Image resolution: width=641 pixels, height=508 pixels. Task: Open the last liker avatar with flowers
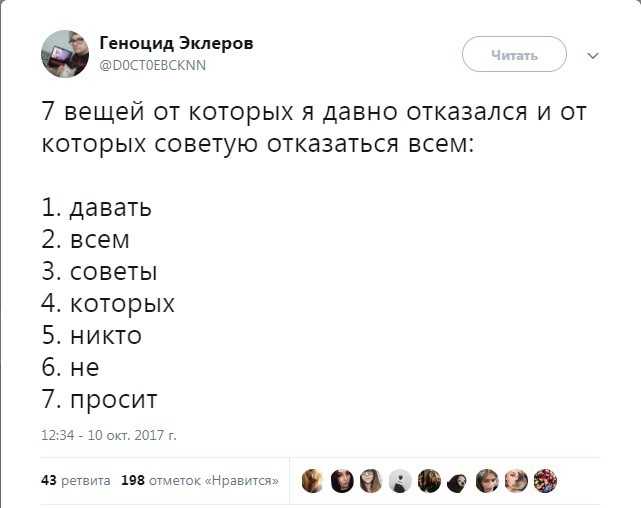tap(545, 480)
